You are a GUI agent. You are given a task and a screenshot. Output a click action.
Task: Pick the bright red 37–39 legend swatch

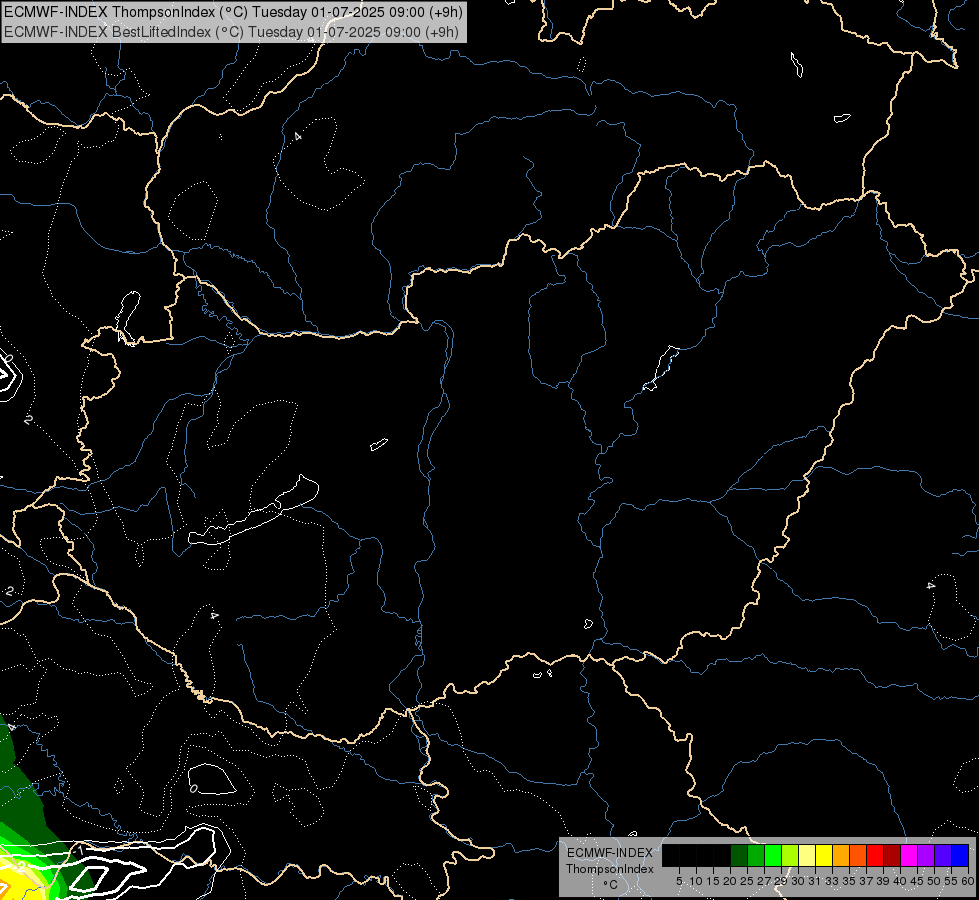(875, 855)
